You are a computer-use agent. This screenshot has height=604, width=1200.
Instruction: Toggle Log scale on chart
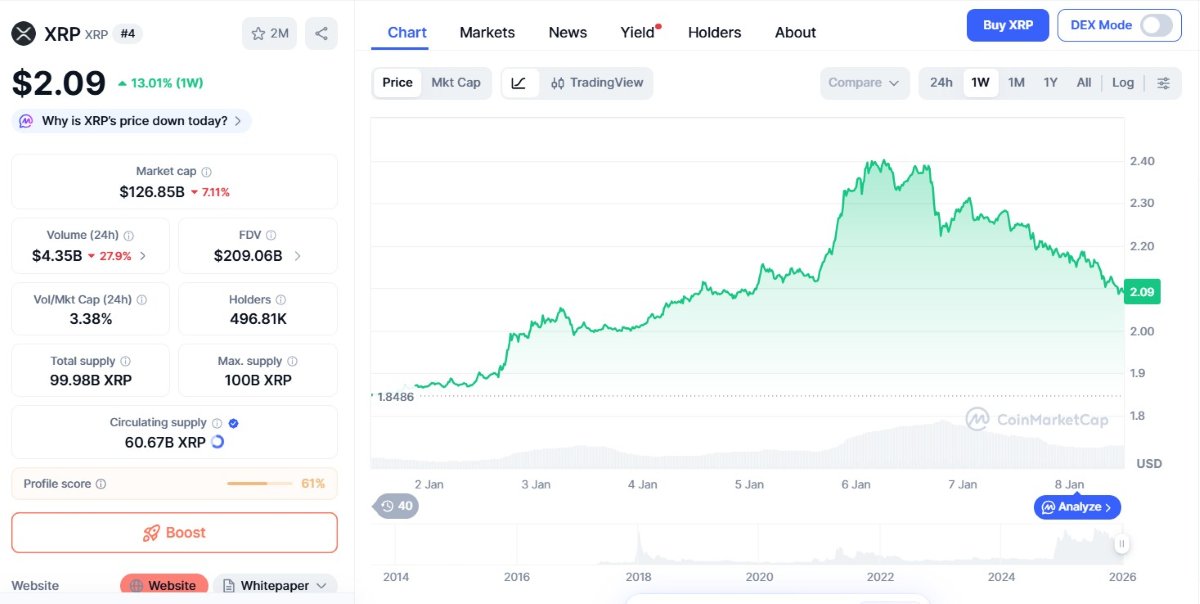pos(1123,83)
